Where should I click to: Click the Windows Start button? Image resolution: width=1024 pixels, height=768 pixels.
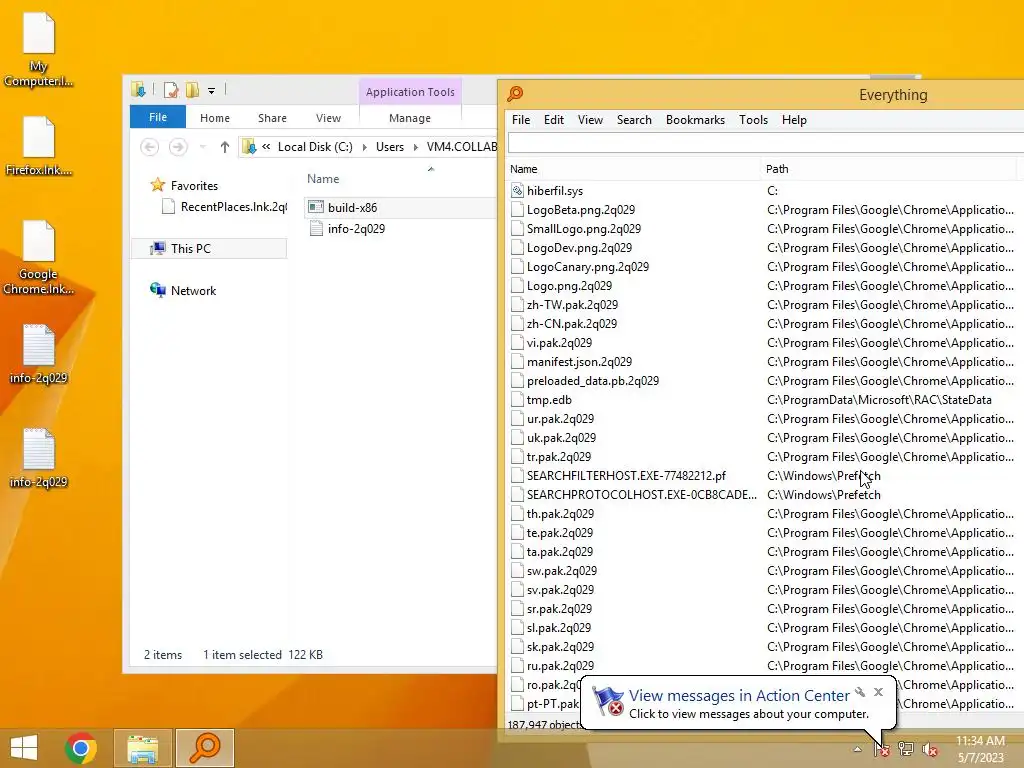pos(24,748)
